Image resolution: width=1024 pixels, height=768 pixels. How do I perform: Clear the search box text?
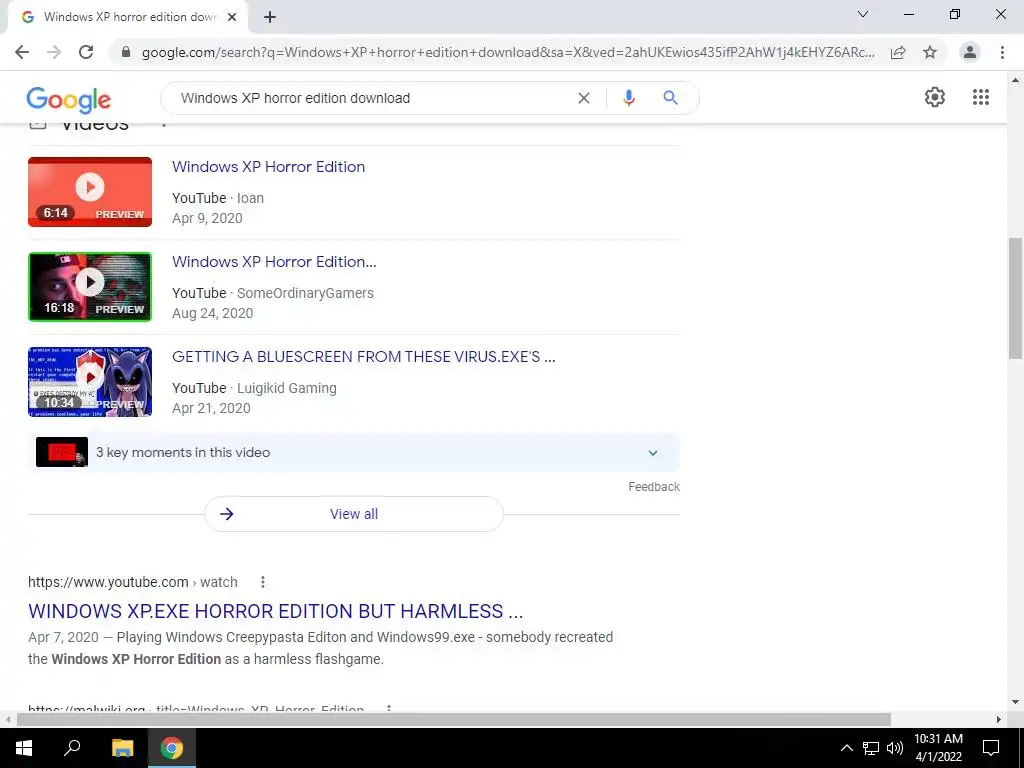click(584, 98)
